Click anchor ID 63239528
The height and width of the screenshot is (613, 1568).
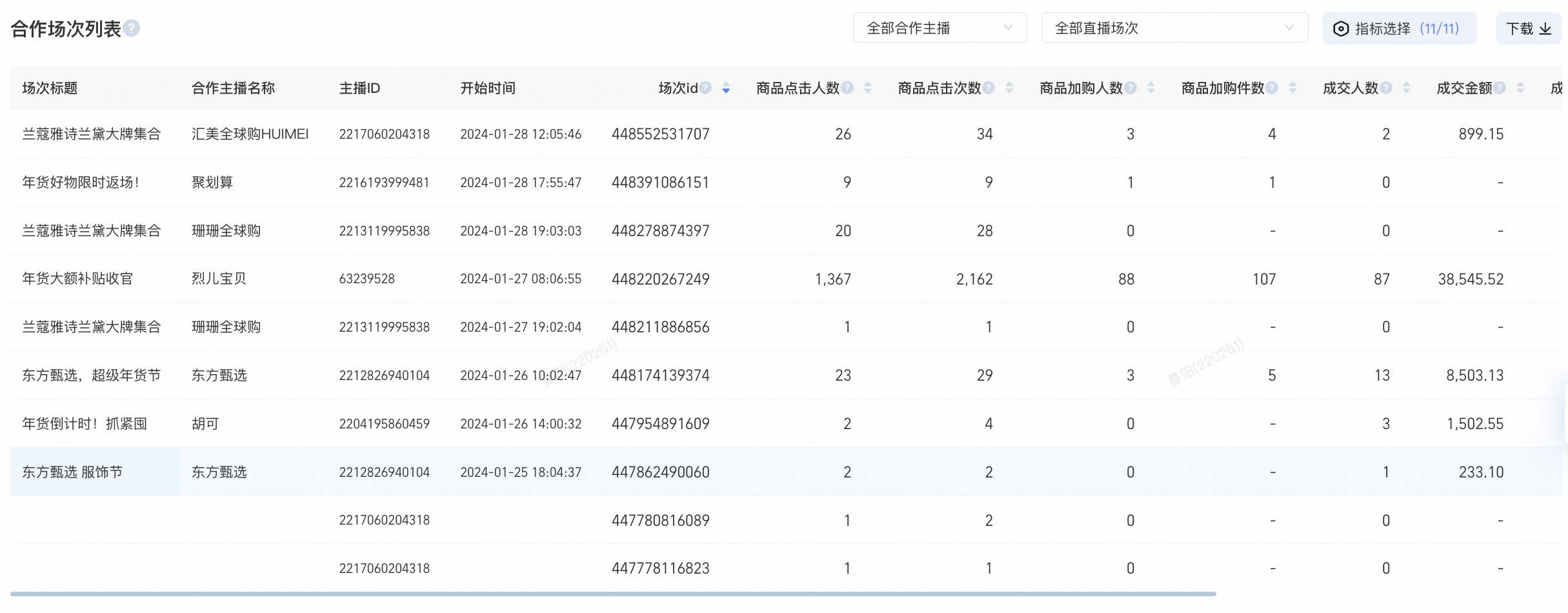367,279
